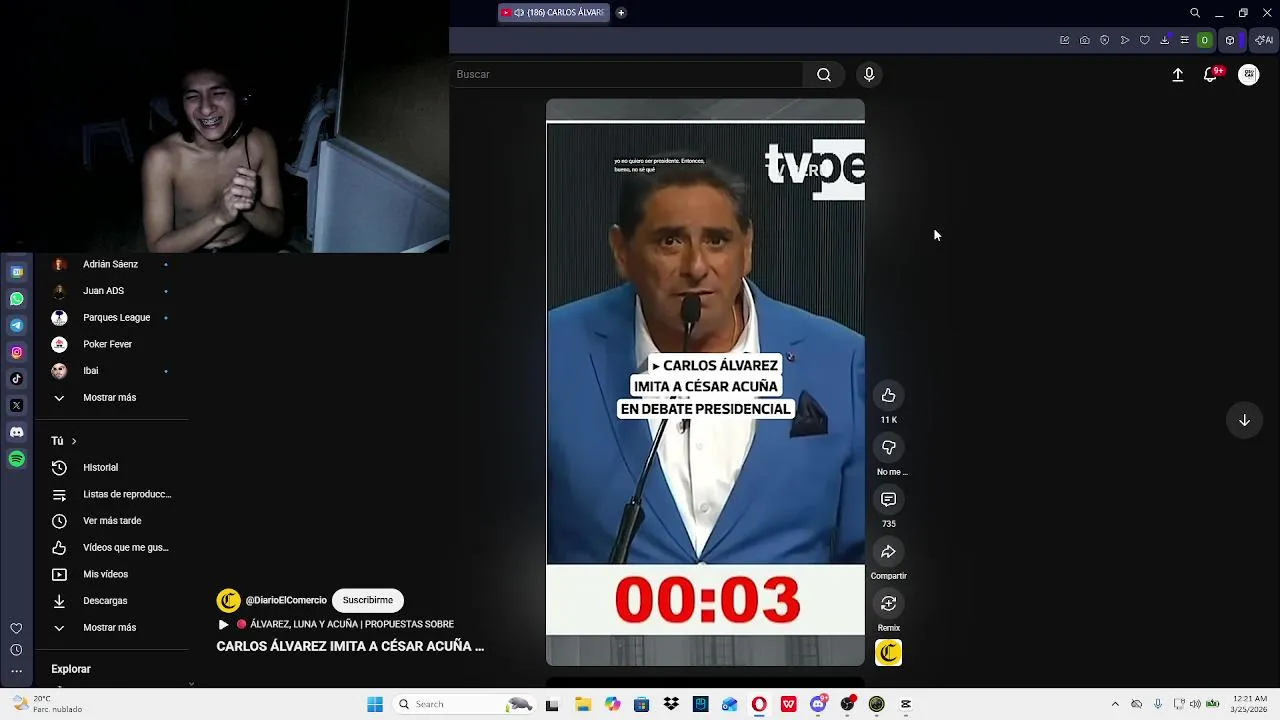1280x720 pixels.
Task: Open a new browser tab
Action: click(621, 13)
